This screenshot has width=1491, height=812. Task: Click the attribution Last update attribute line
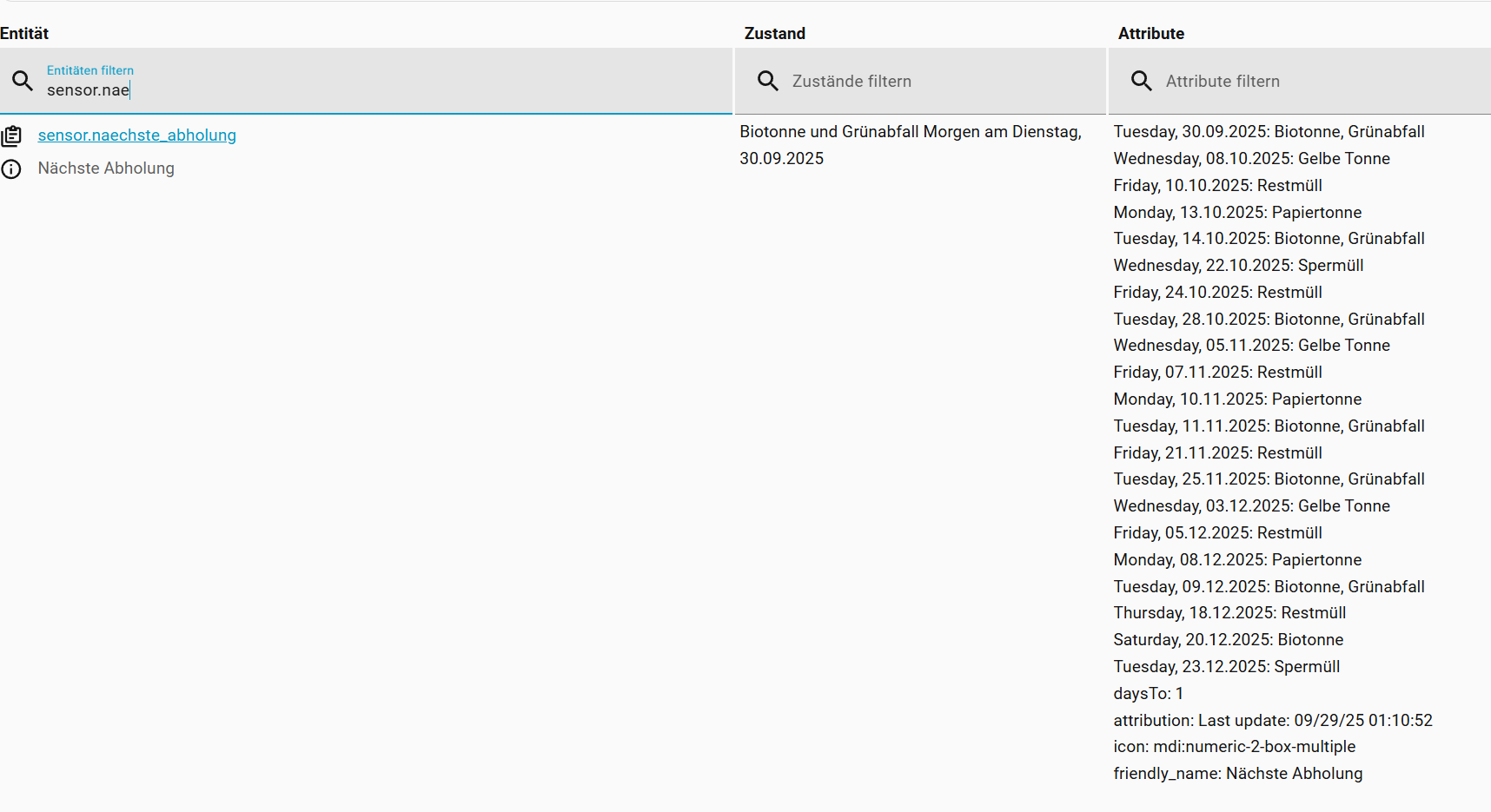(x=1272, y=721)
